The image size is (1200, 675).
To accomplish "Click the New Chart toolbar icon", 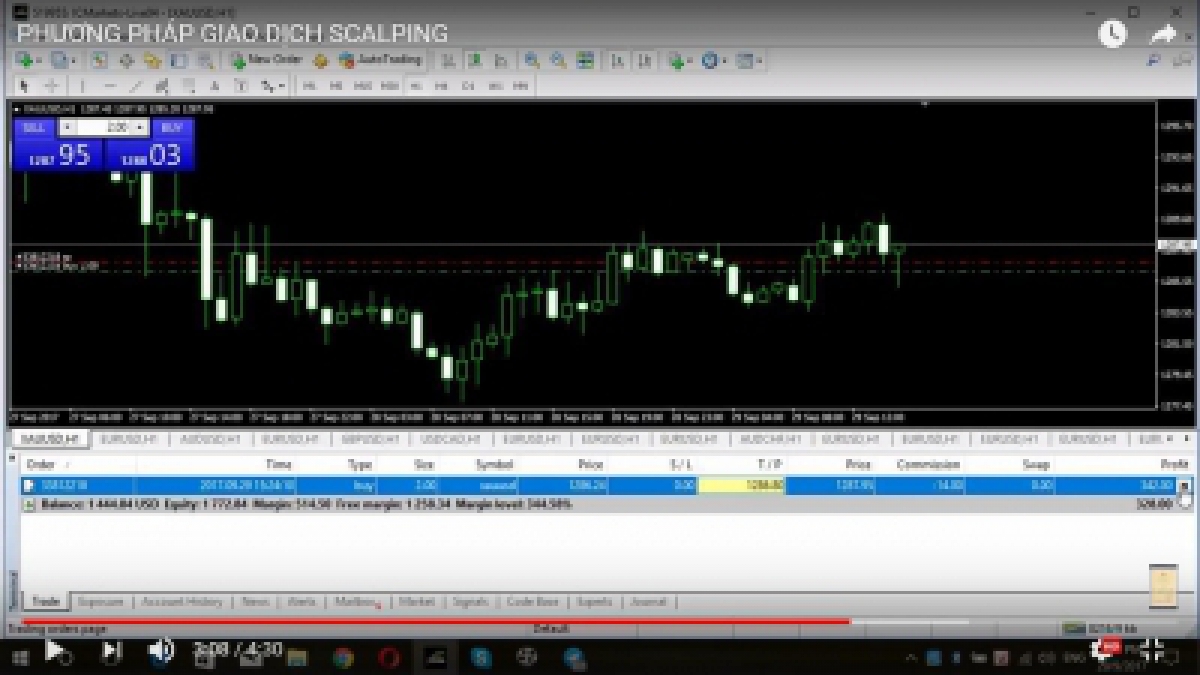I will point(24,61).
